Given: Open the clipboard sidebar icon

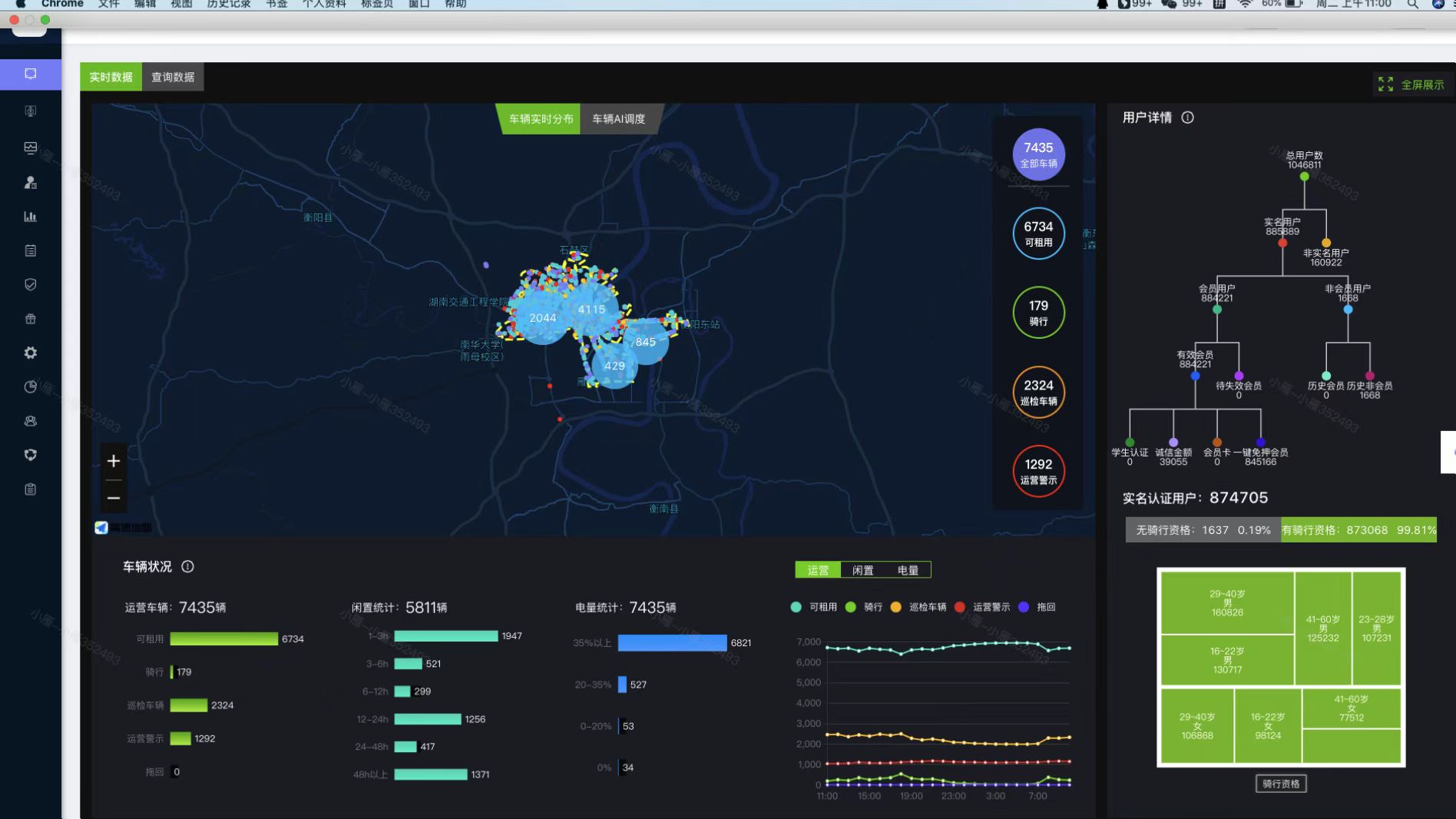Looking at the screenshot, I should click(31, 489).
